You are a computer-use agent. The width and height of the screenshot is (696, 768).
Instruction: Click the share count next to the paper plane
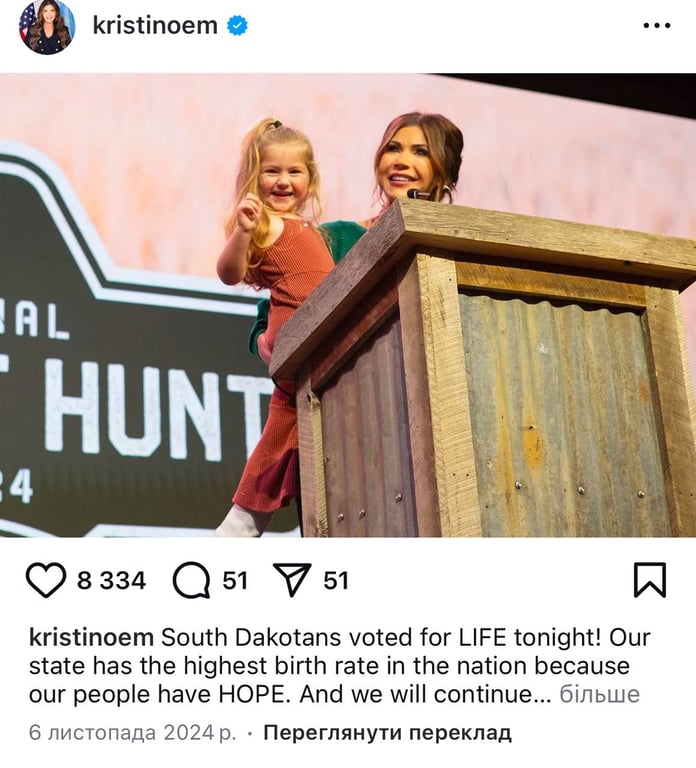(x=336, y=580)
